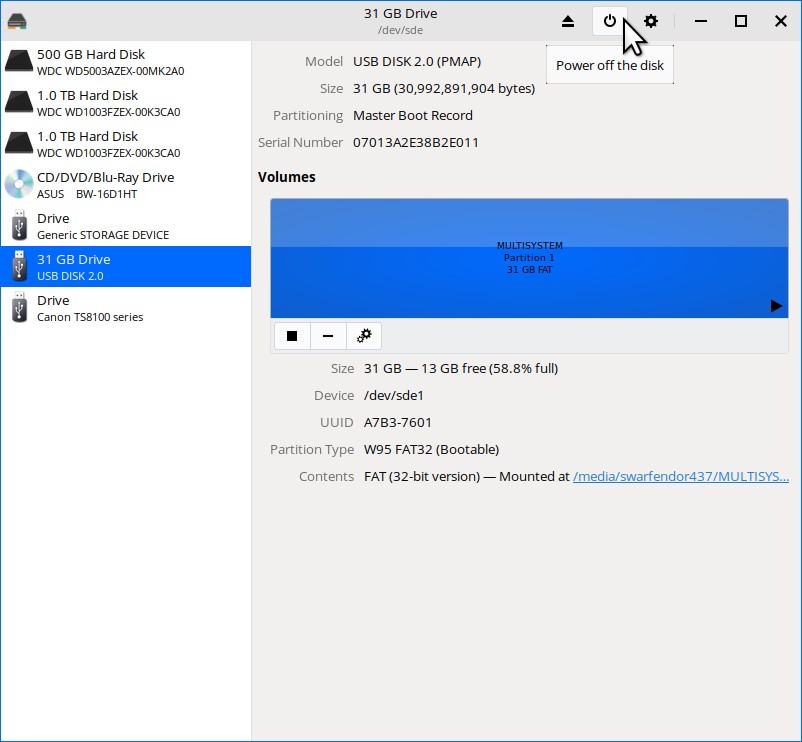Select the first 1.0 TB Hard Disk
This screenshot has width=802, height=742.
125,103
